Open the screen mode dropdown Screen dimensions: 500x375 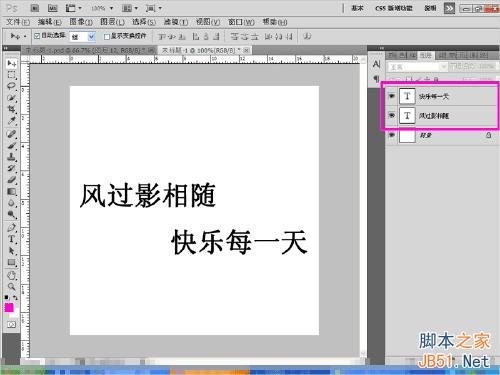[154, 8]
